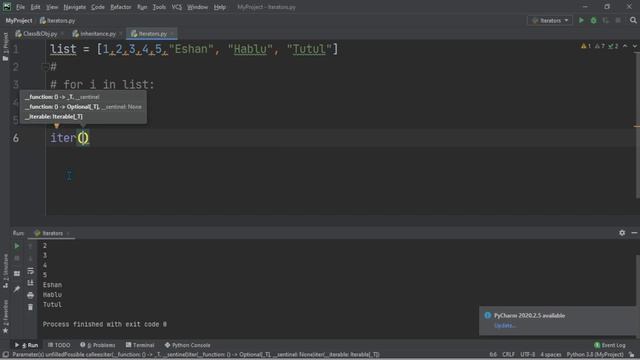
Task: Open the 4 spaces indent settings
Action: click(551, 355)
